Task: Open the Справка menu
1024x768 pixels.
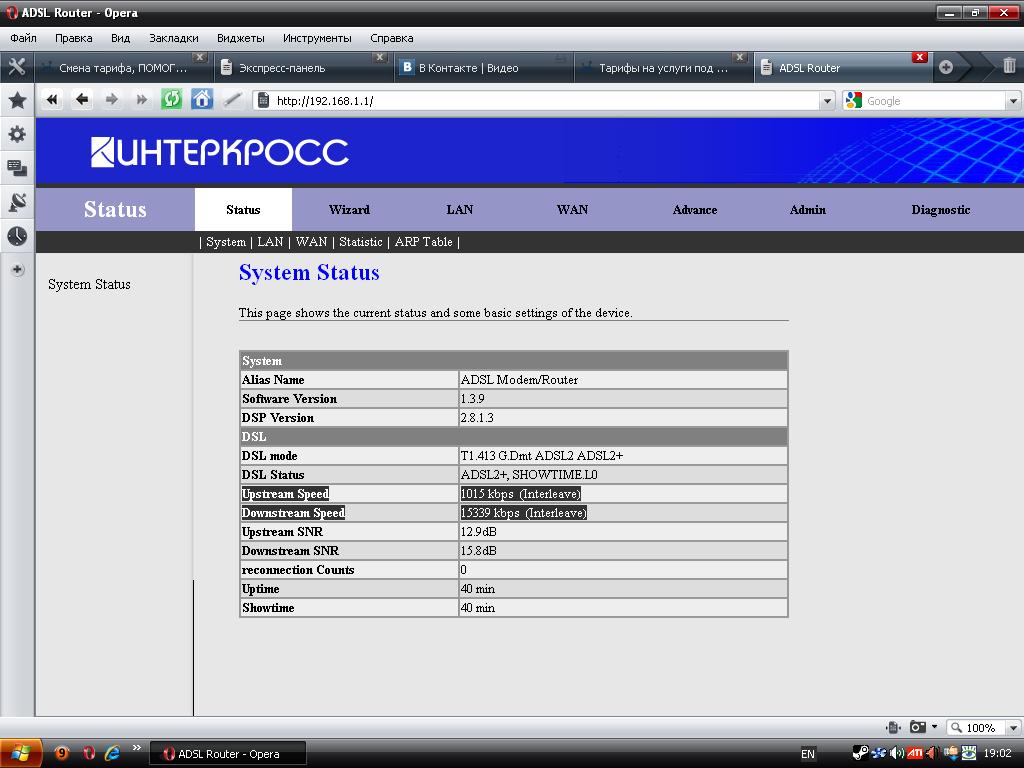Action: pyautogui.click(x=391, y=38)
